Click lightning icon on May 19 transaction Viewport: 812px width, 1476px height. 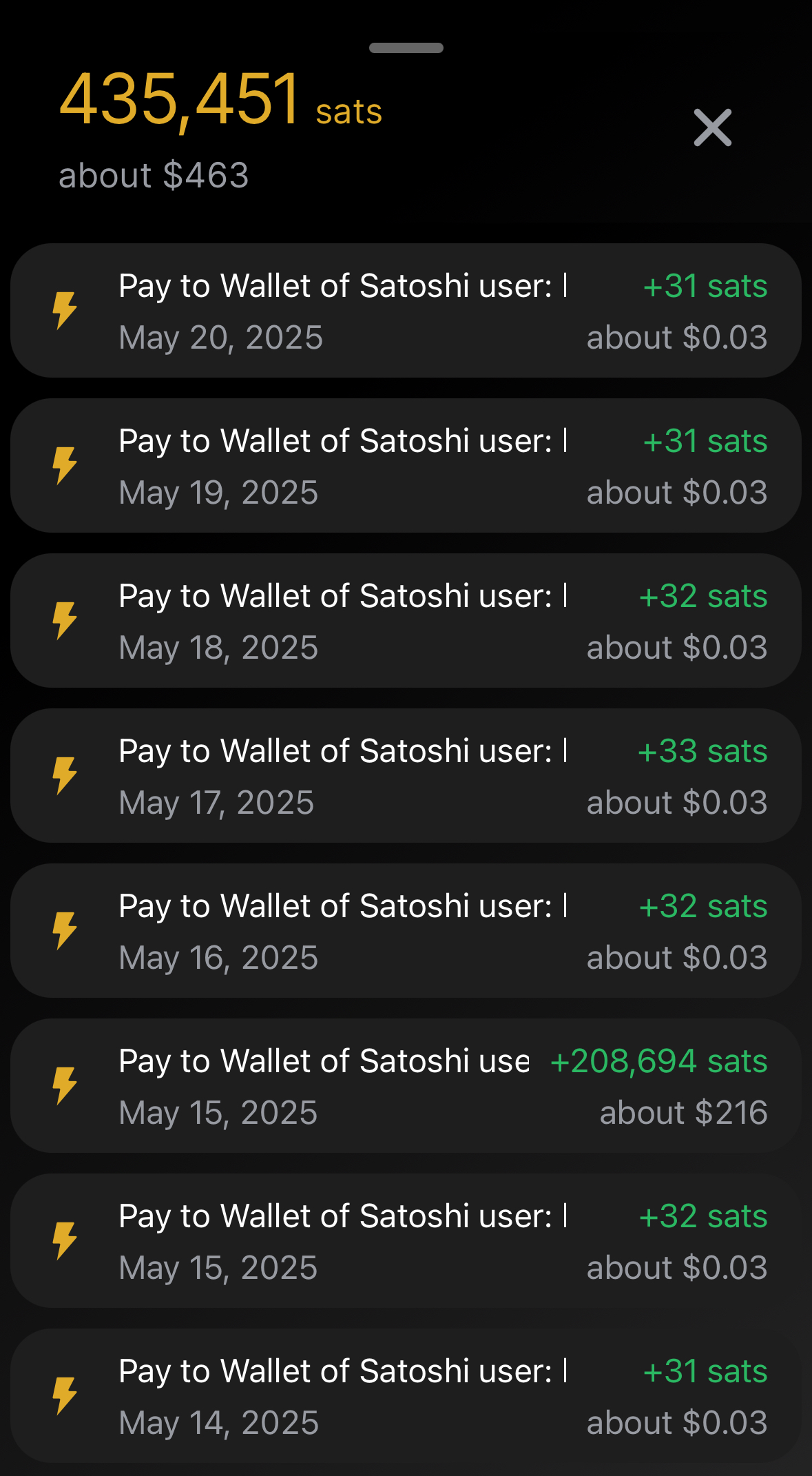(x=65, y=465)
